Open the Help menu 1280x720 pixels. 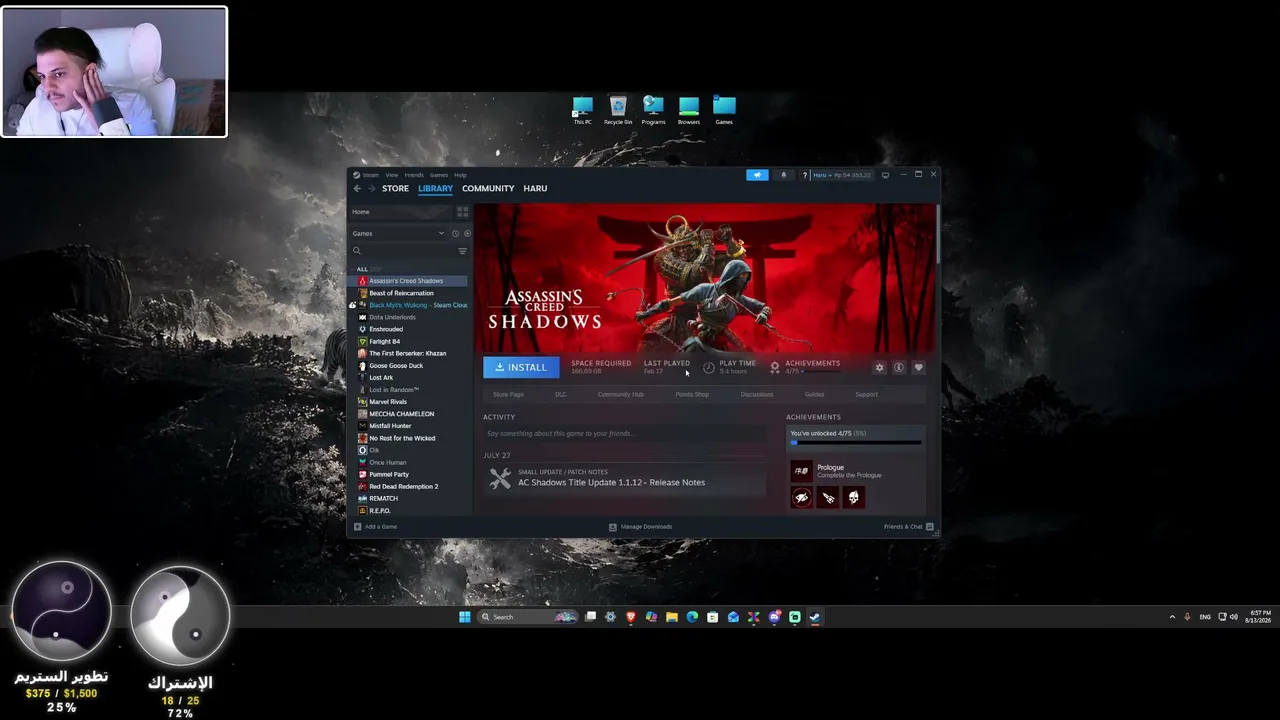pos(460,175)
